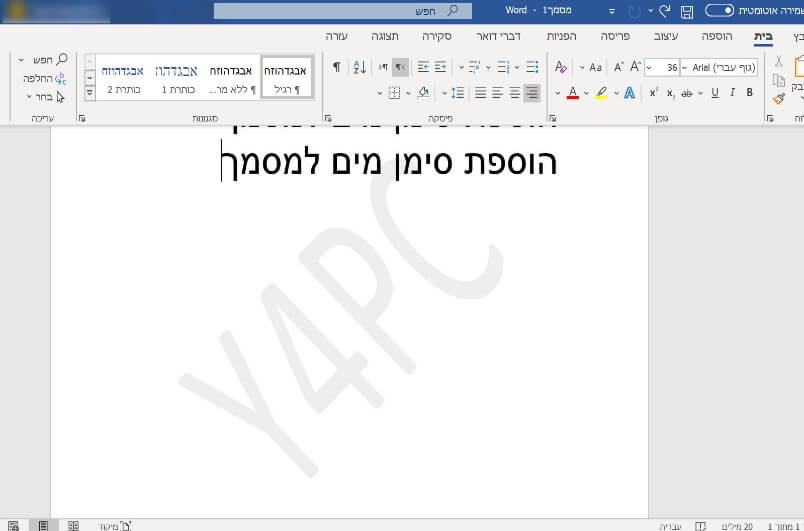Decrease font size (A with down arrow)
The height and width of the screenshot is (531, 804).
click(x=619, y=67)
